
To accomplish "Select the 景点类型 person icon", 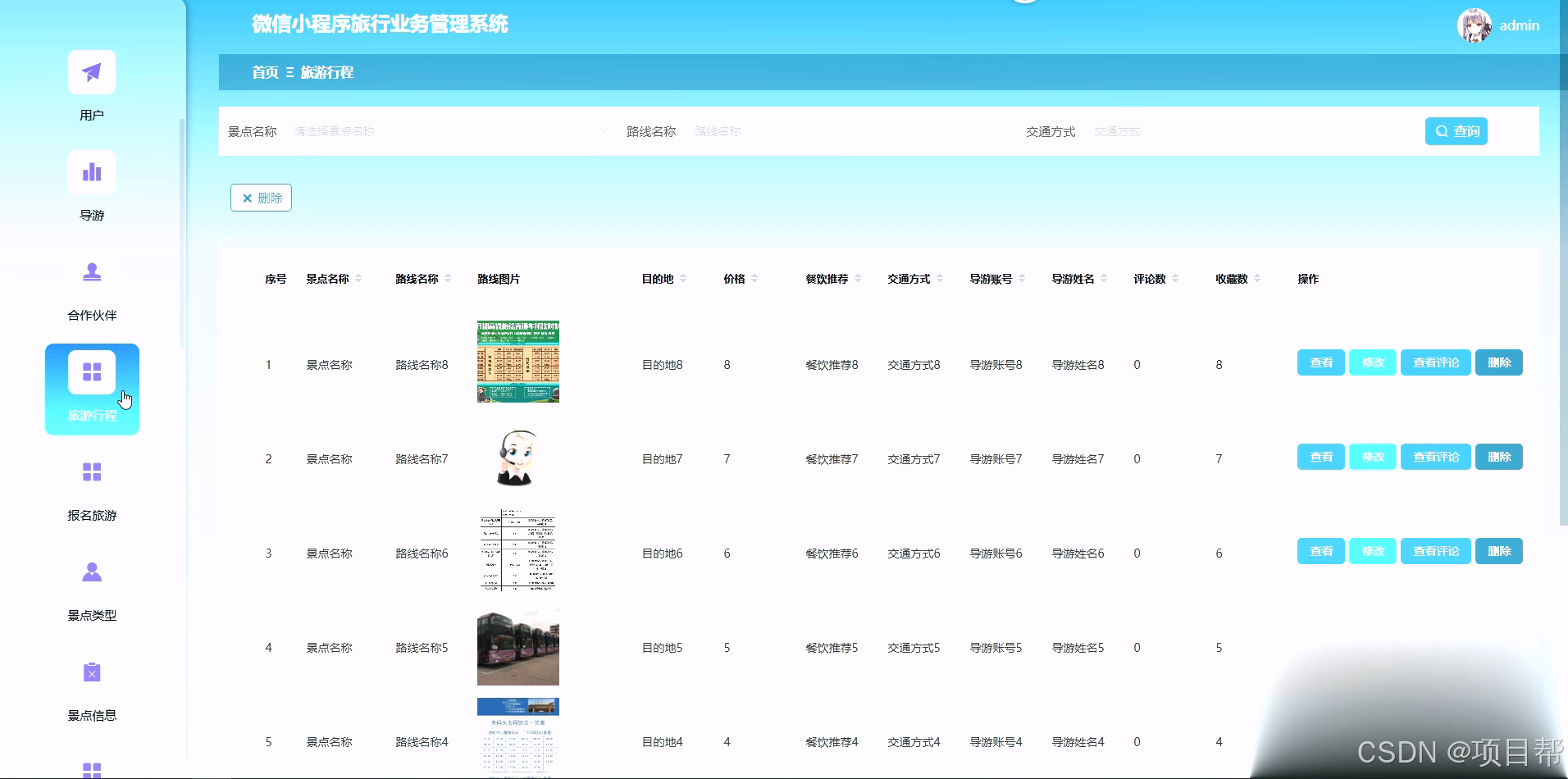I will point(91,572).
